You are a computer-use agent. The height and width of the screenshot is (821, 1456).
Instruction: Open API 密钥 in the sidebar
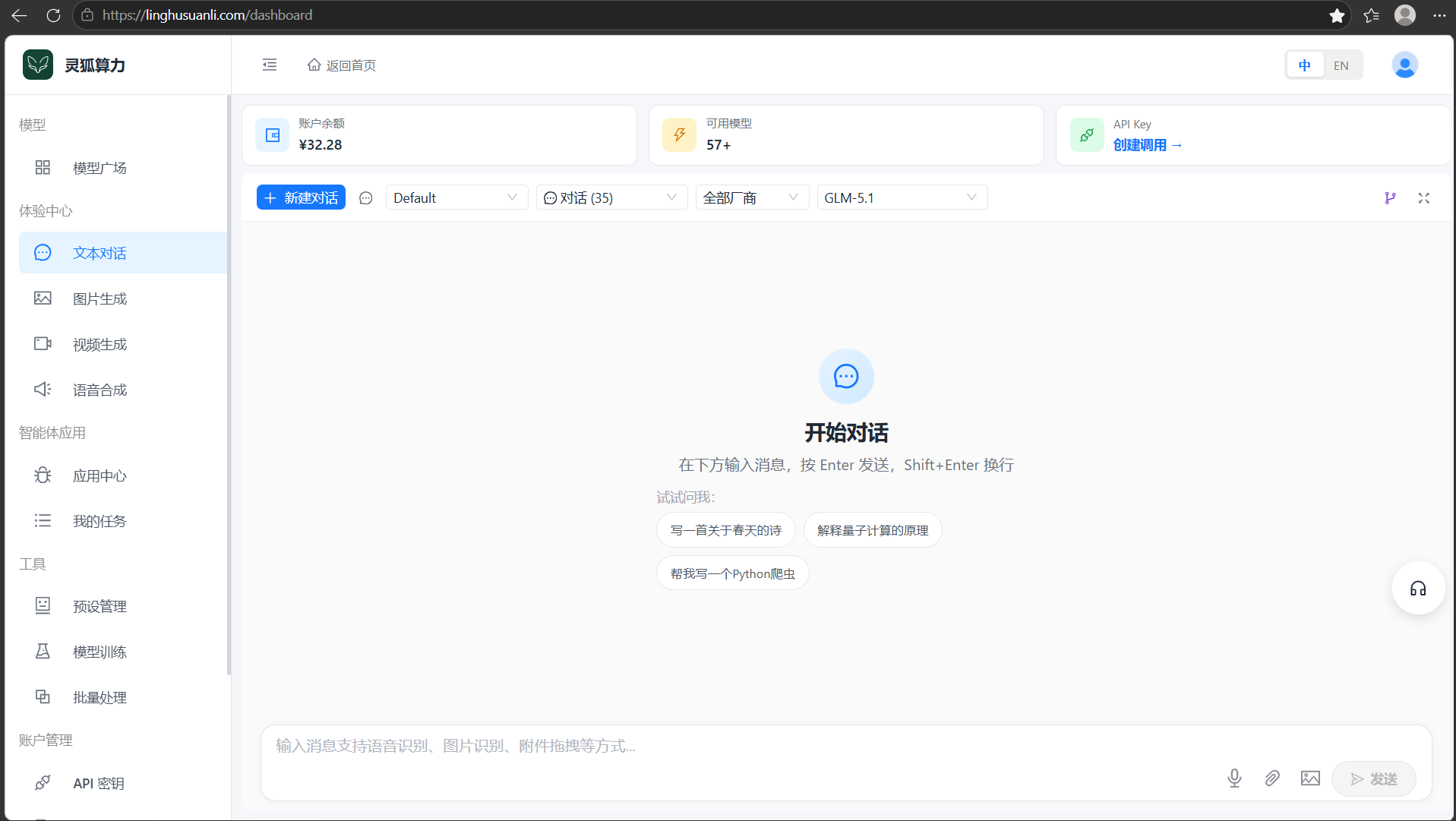[x=122, y=784]
